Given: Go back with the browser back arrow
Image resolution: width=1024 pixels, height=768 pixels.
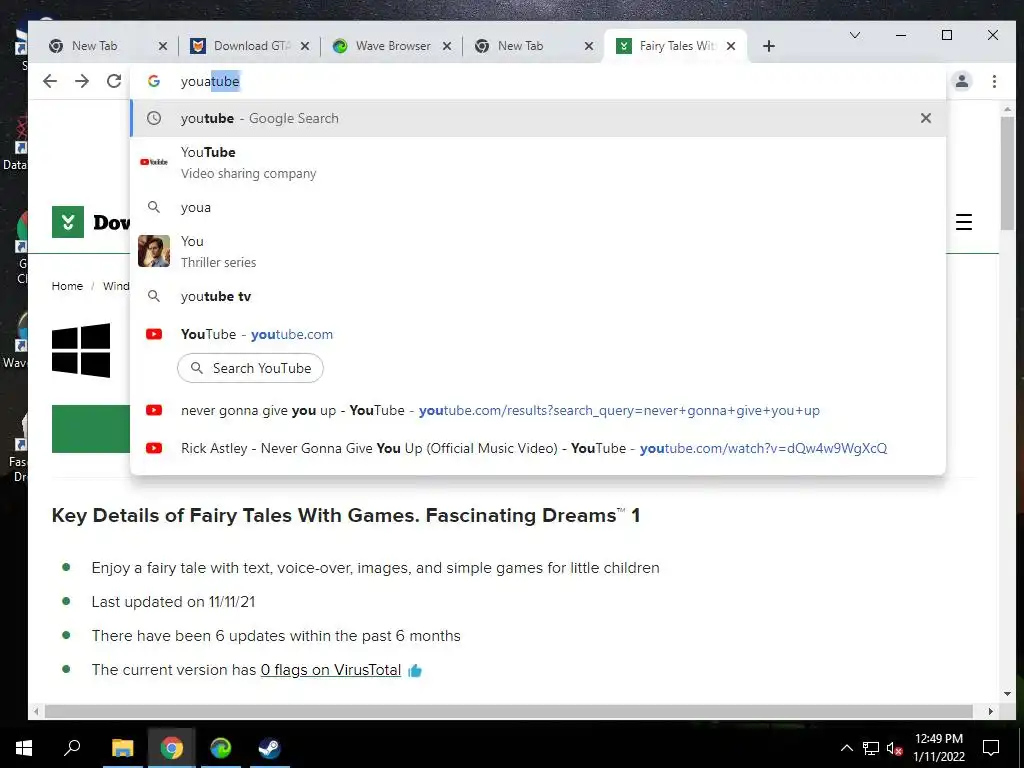Looking at the screenshot, I should point(50,81).
